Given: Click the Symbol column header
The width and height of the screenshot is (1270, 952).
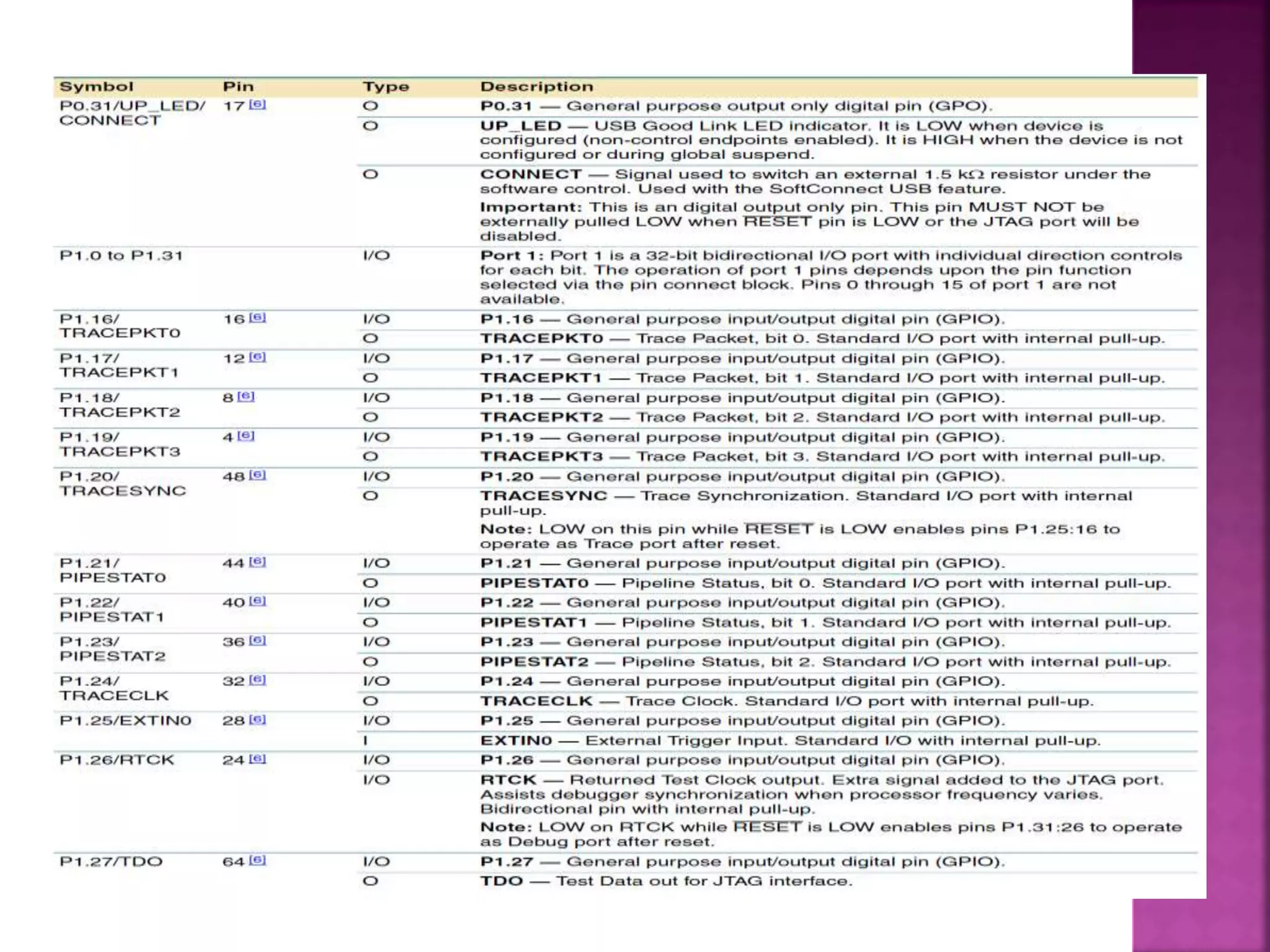Looking at the screenshot, I should 96,87.
